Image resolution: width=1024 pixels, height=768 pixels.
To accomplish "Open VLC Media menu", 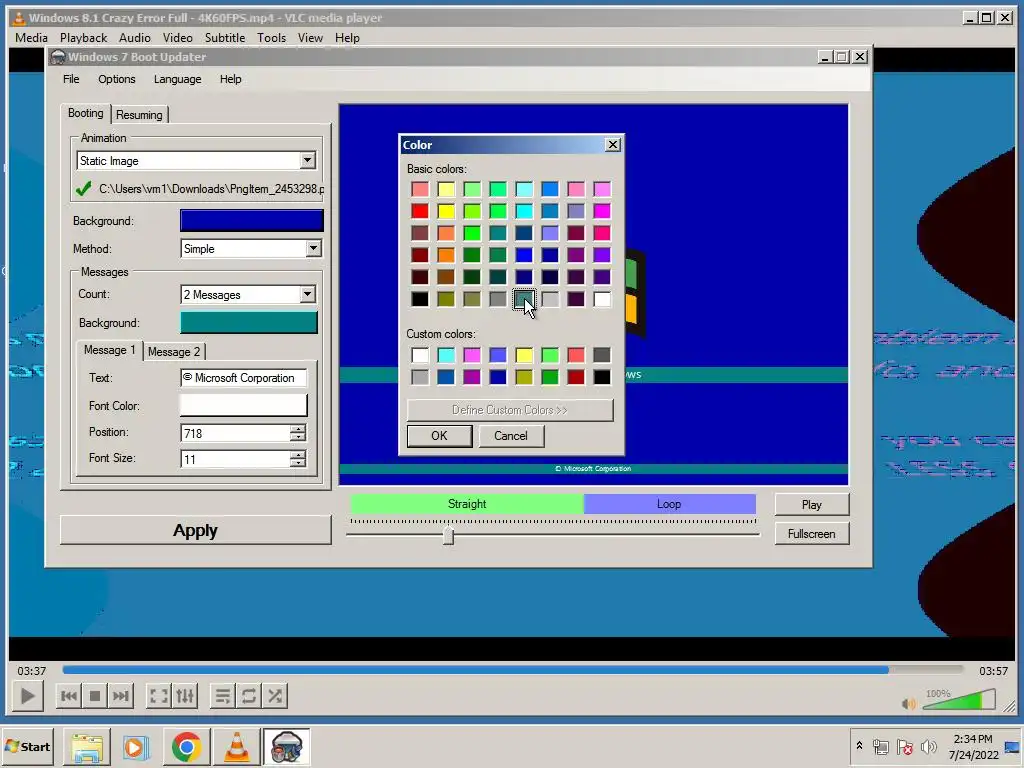I will 31,38.
